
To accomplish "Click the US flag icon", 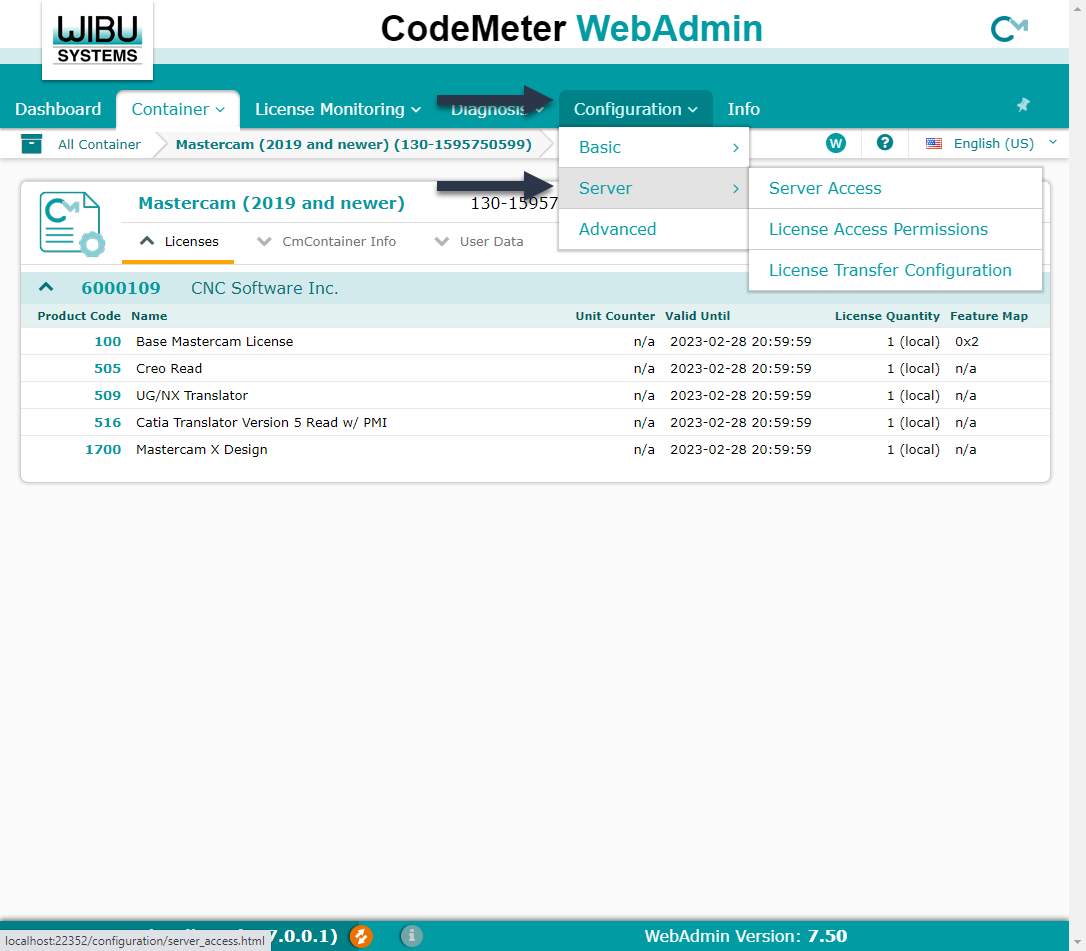I will click(x=934, y=143).
